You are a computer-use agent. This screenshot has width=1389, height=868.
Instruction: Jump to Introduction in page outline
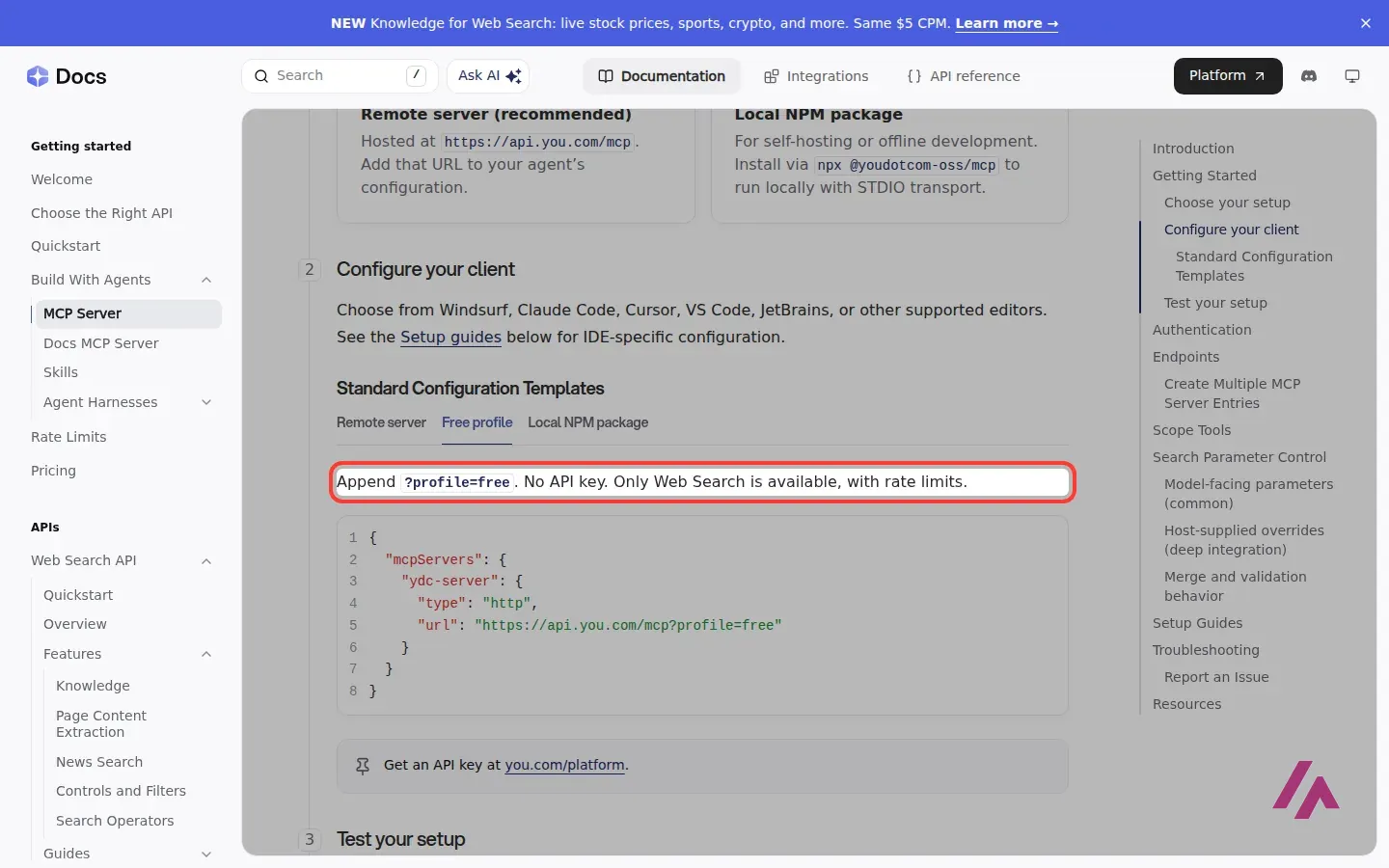[x=1193, y=149]
